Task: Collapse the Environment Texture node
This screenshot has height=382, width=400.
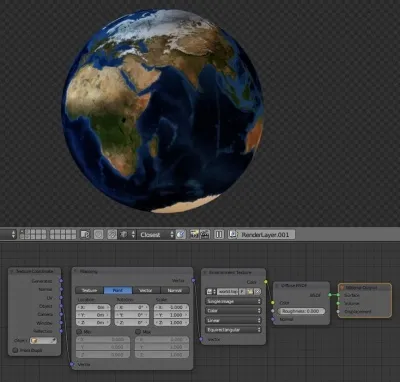Action: coord(205,273)
